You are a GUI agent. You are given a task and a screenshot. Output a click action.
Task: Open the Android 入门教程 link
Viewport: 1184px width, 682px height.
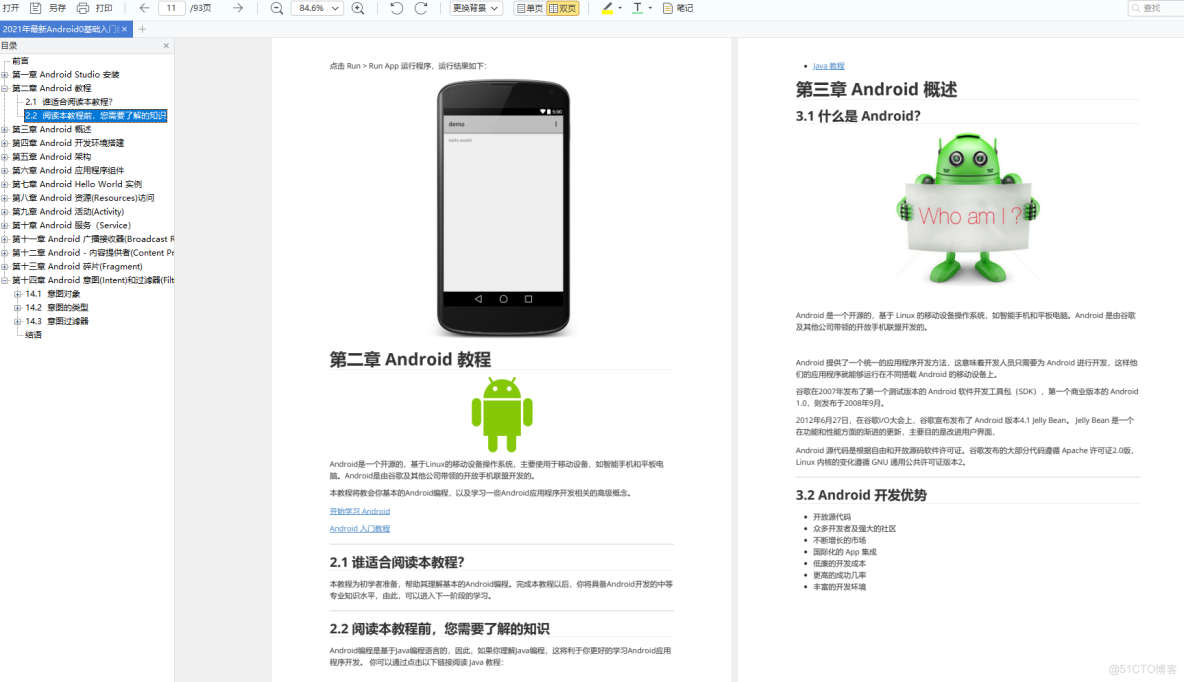coord(359,529)
